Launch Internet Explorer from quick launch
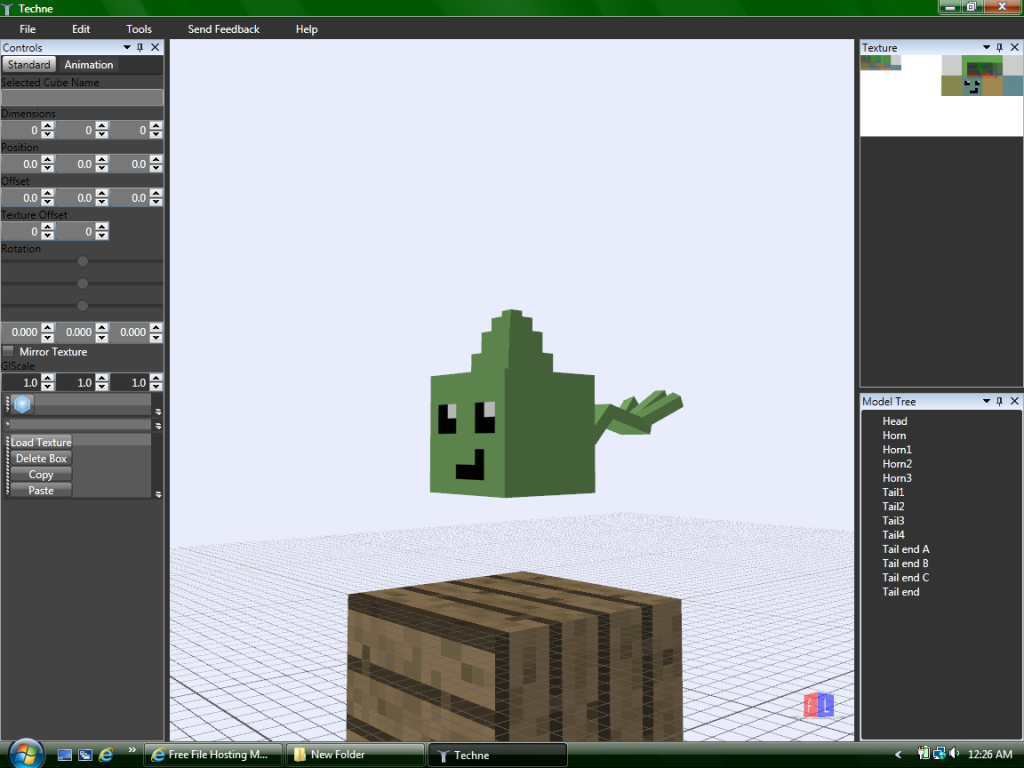 [x=106, y=755]
